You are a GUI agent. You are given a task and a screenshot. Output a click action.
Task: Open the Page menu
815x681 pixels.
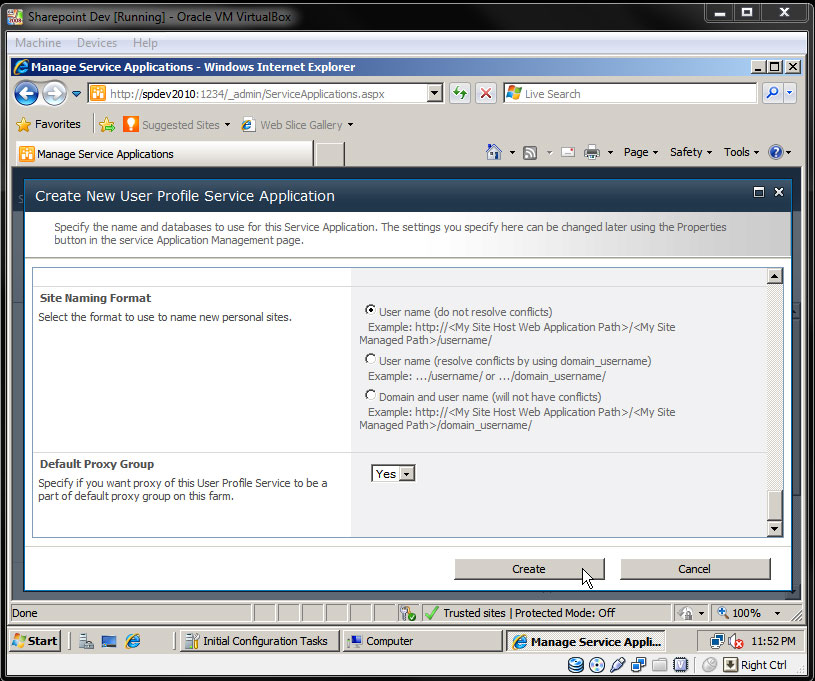[641, 152]
